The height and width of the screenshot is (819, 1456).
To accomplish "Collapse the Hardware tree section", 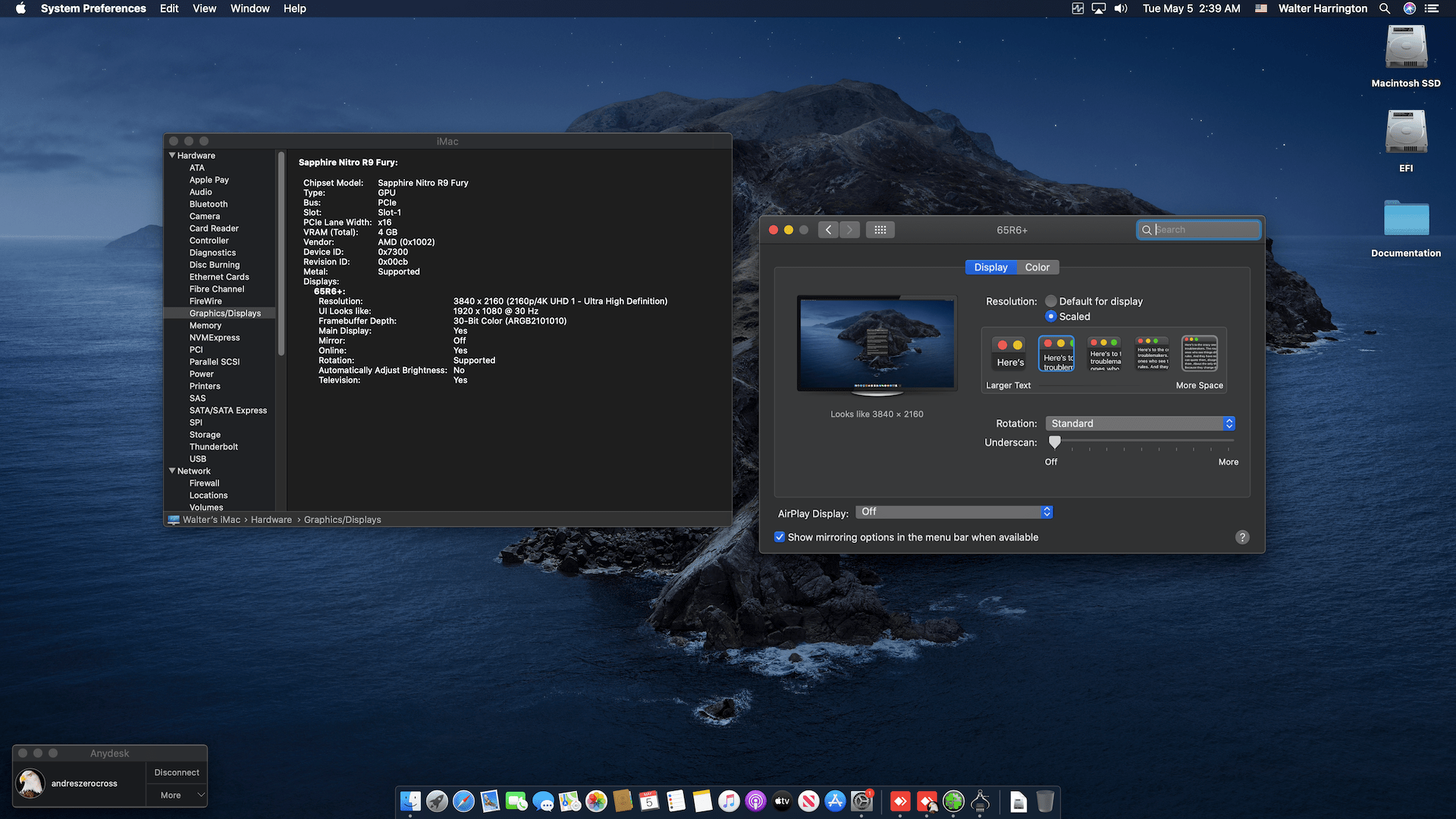I will pos(172,155).
